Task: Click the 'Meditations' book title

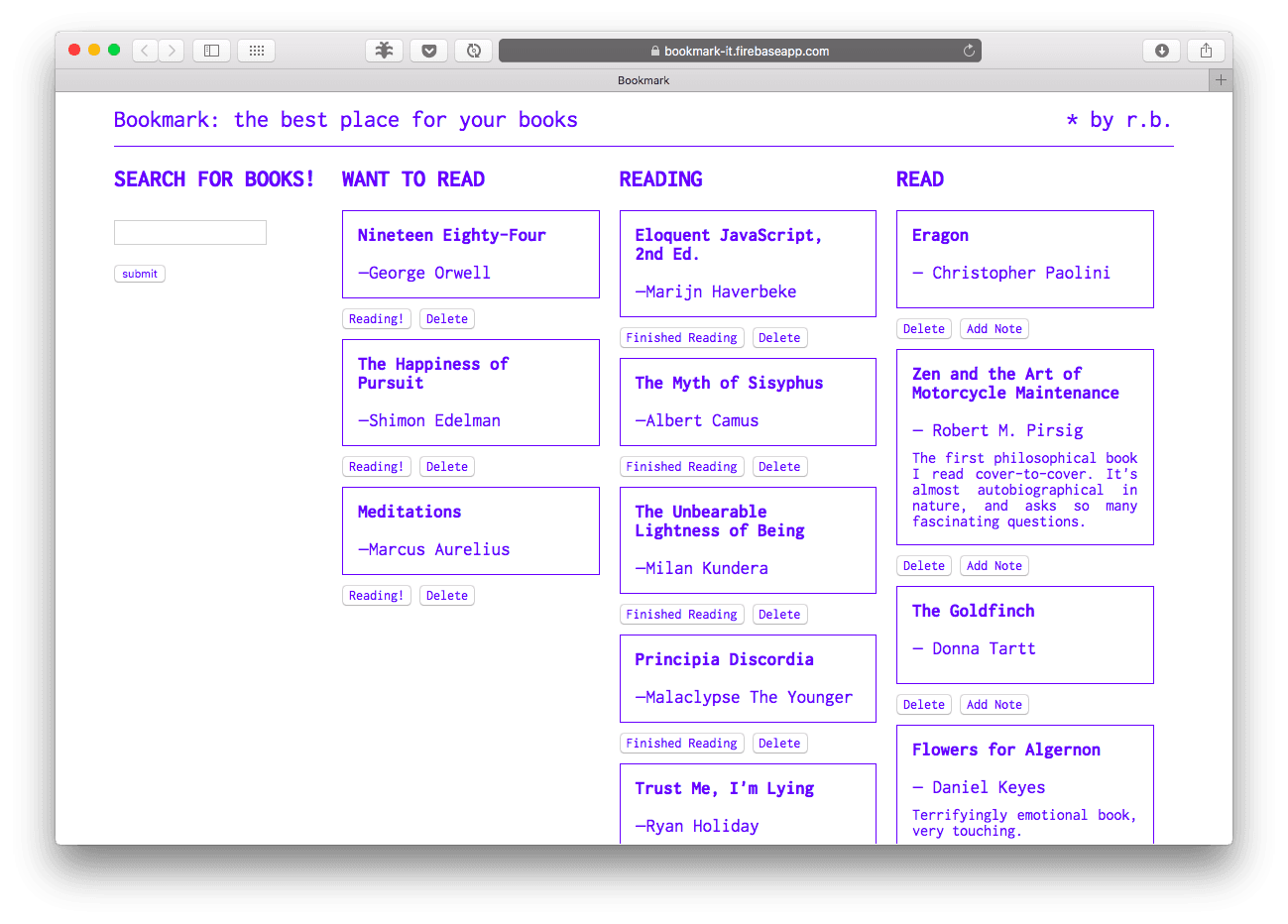Action: (x=410, y=512)
